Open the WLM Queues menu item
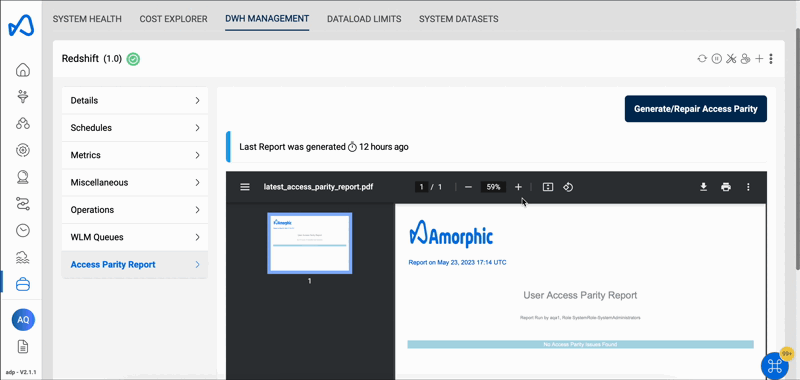This screenshot has width=800, height=380. click(135, 237)
